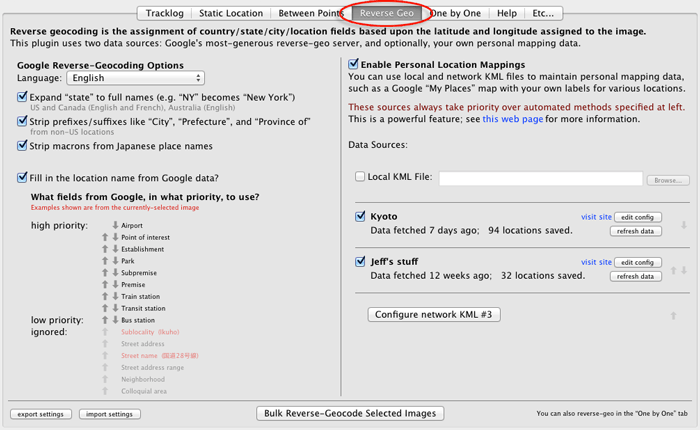Raise Premise using its up arrow
Screen dimensions: 700x430
[105, 284]
